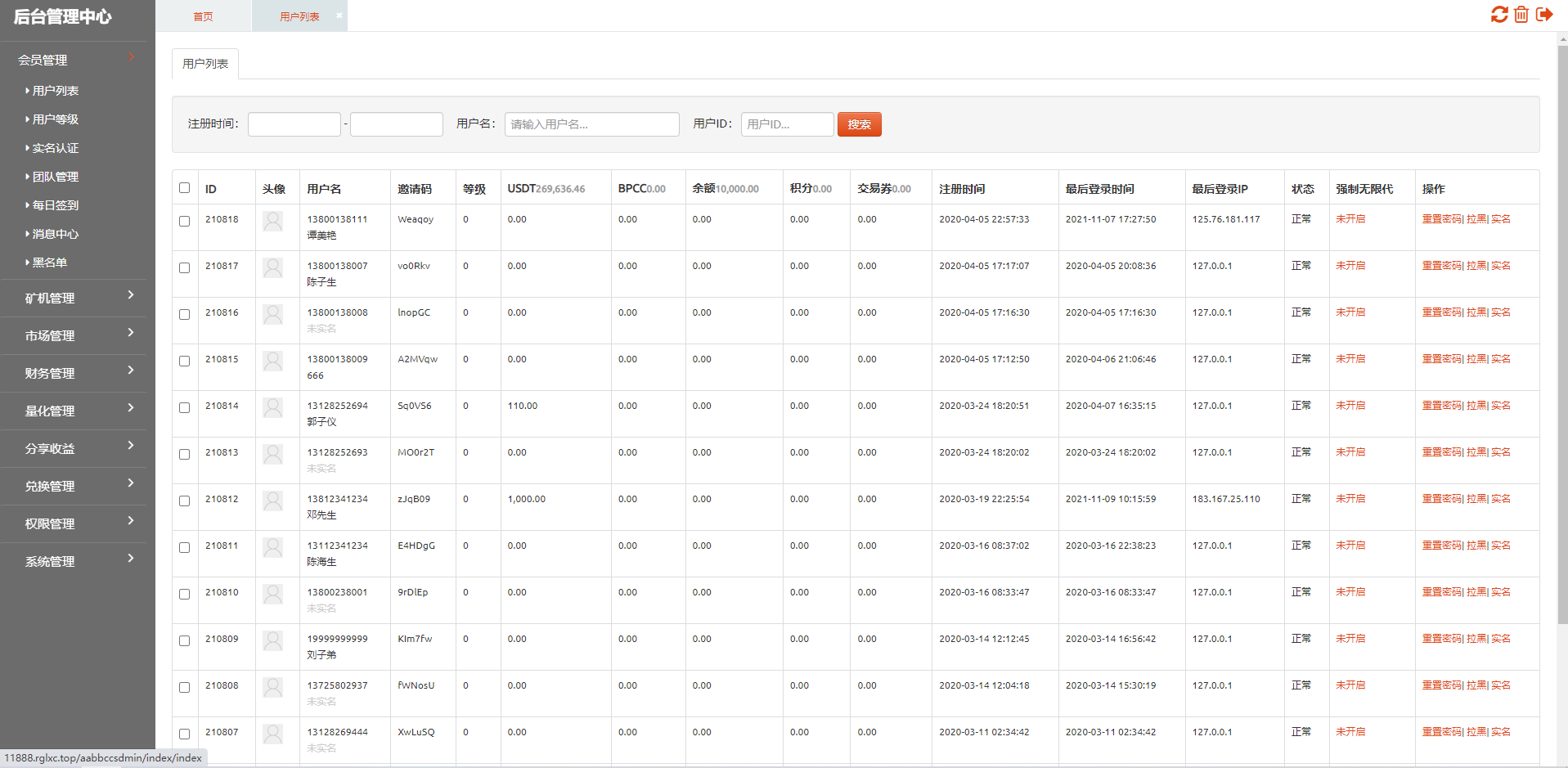Click the refresh icon in top-right corner
The image size is (1568, 768).
(x=1498, y=15)
